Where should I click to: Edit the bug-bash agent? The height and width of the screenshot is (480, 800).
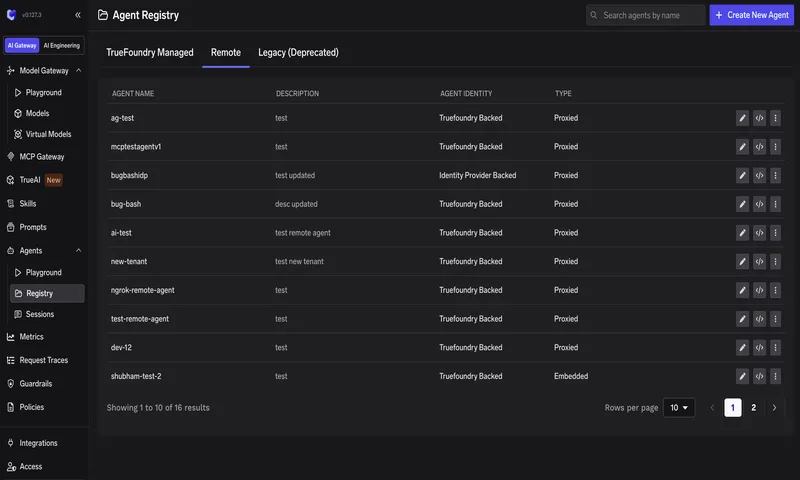tap(742, 204)
